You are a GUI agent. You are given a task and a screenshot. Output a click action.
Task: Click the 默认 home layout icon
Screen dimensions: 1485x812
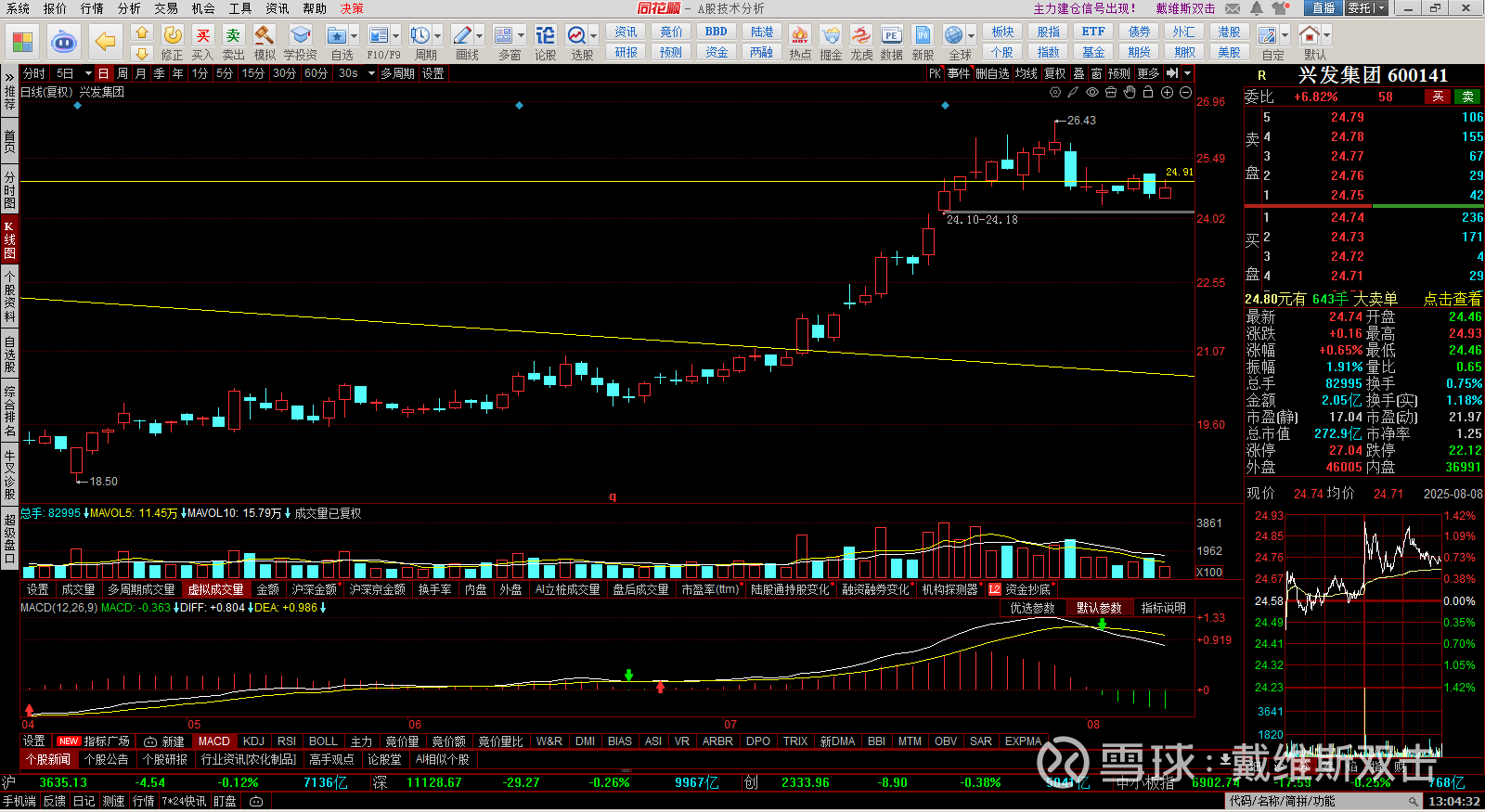click(x=1310, y=35)
